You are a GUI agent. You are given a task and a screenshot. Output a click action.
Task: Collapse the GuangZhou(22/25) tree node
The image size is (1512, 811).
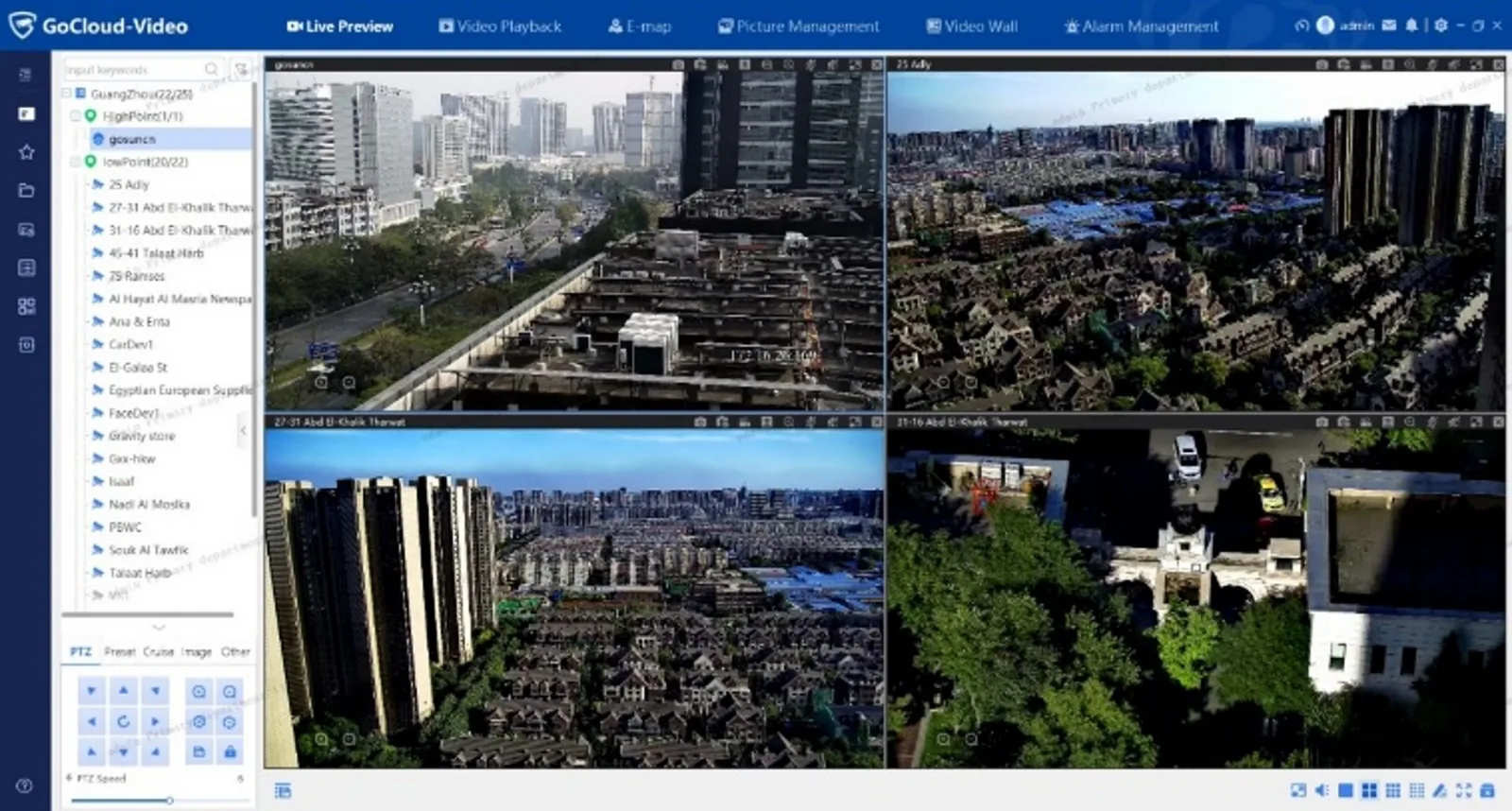(67, 94)
